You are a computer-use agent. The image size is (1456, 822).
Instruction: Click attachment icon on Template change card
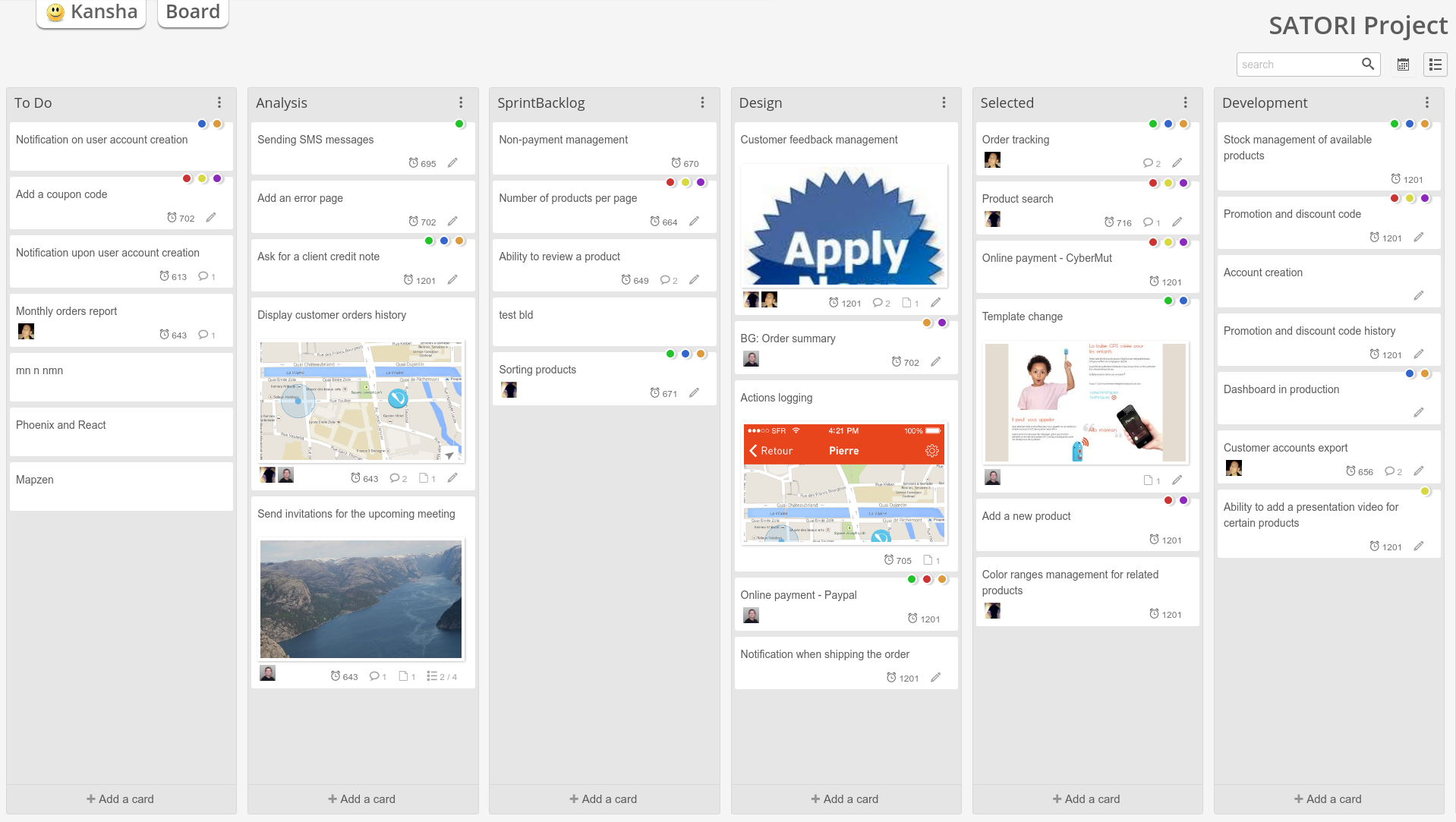[x=1152, y=480]
